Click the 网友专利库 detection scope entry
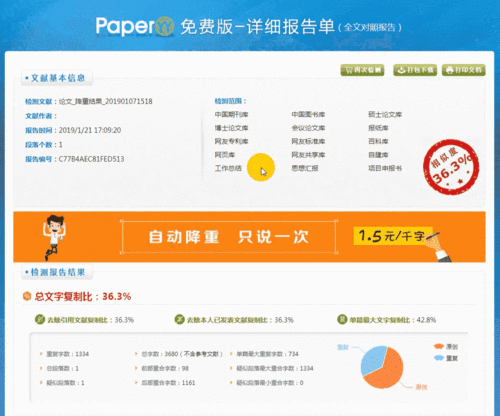The width and height of the screenshot is (500, 416). click(231, 141)
